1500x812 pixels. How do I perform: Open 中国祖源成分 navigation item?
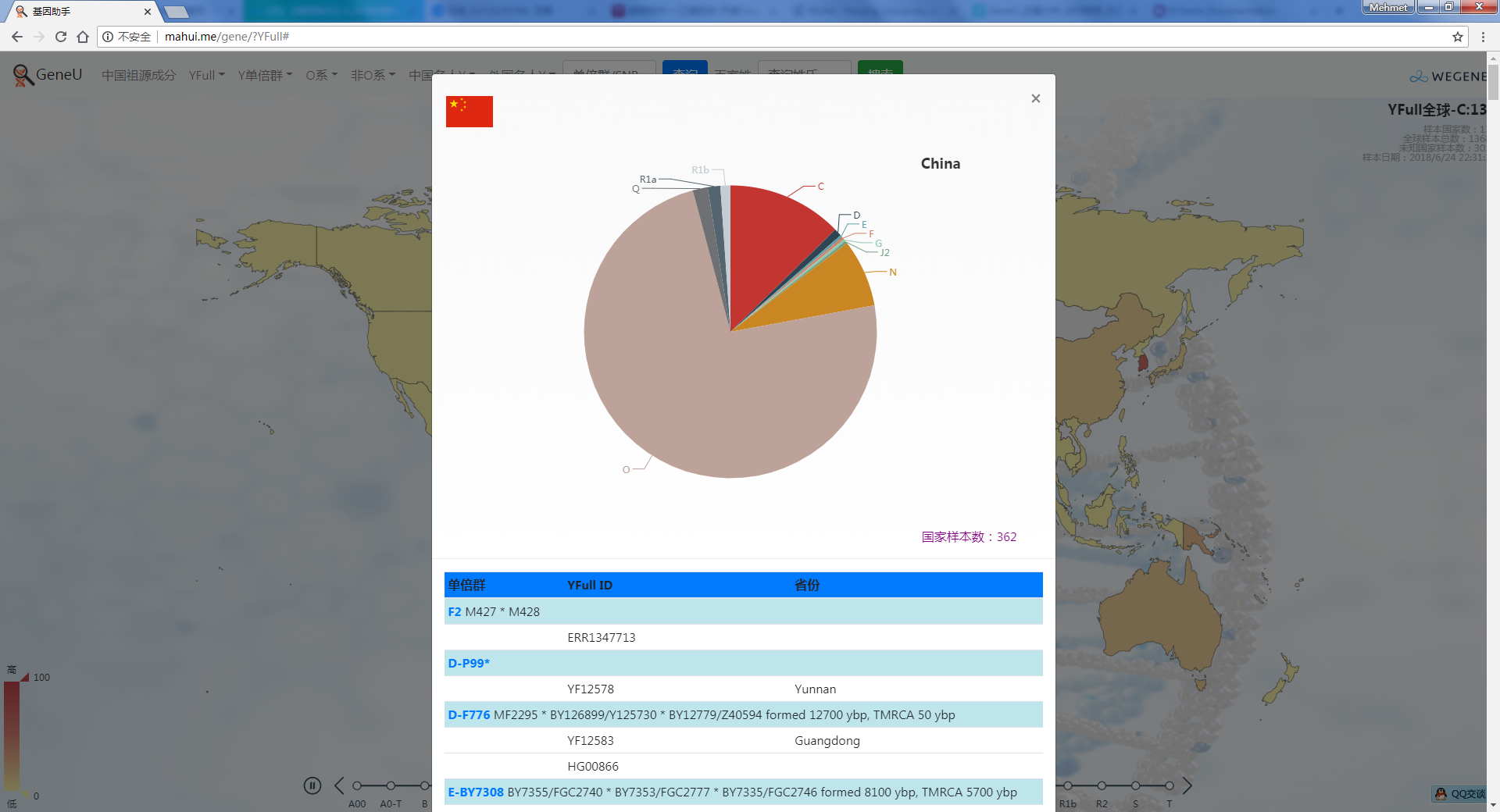pos(138,75)
